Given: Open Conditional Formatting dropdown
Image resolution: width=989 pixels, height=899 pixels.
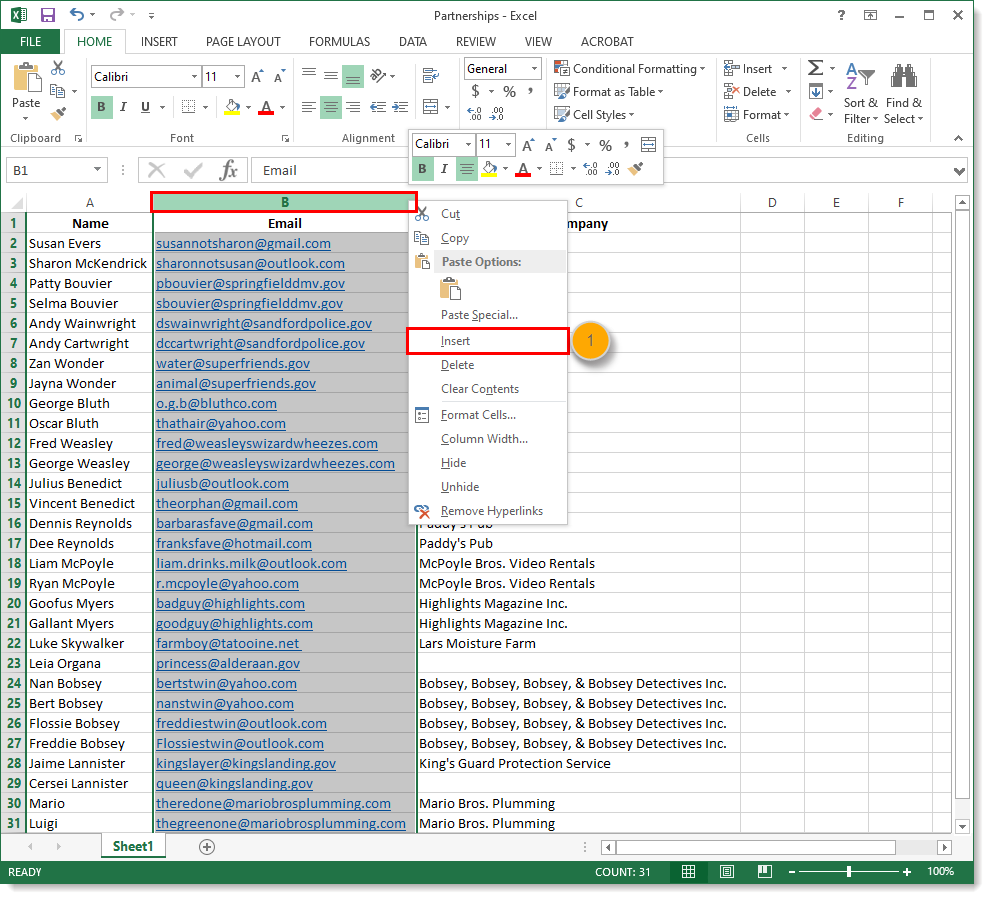Looking at the screenshot, I should tap(629, 68).
